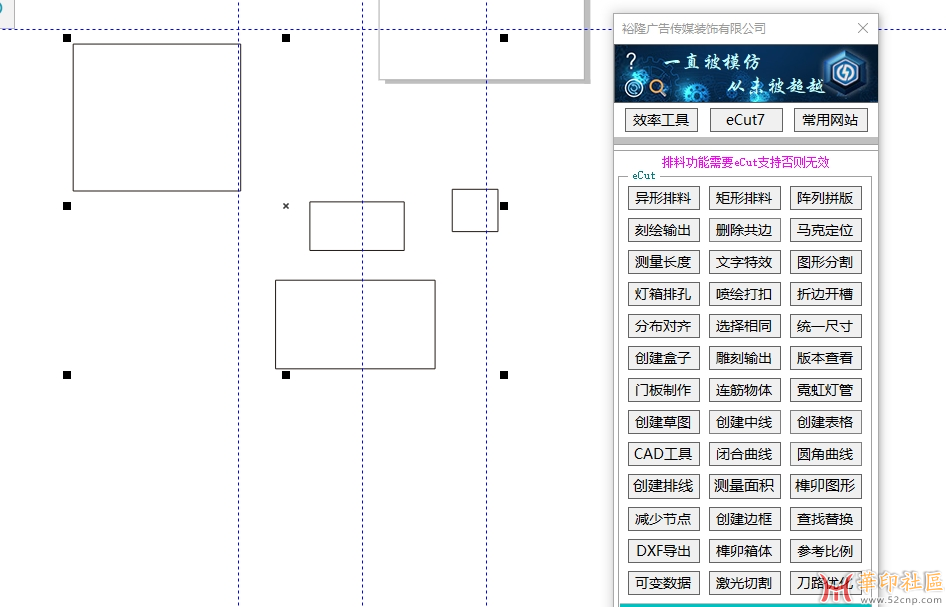Screen dimensions: 946x607
Task: Choose the 霓虹灯管 button
Action: pyautogui.click(x=825, y=390)
